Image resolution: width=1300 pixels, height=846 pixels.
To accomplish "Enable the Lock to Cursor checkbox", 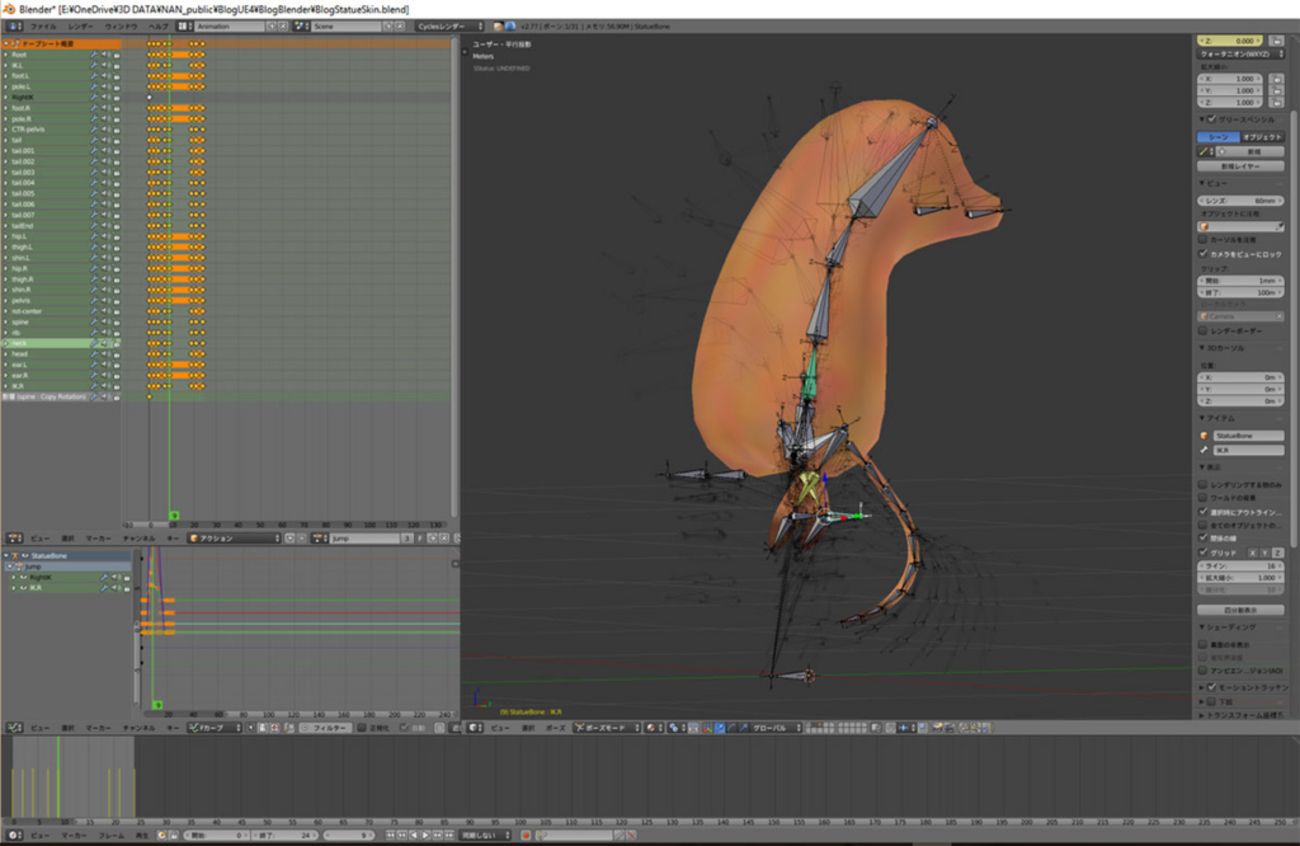I will [x=1203, y=240].
